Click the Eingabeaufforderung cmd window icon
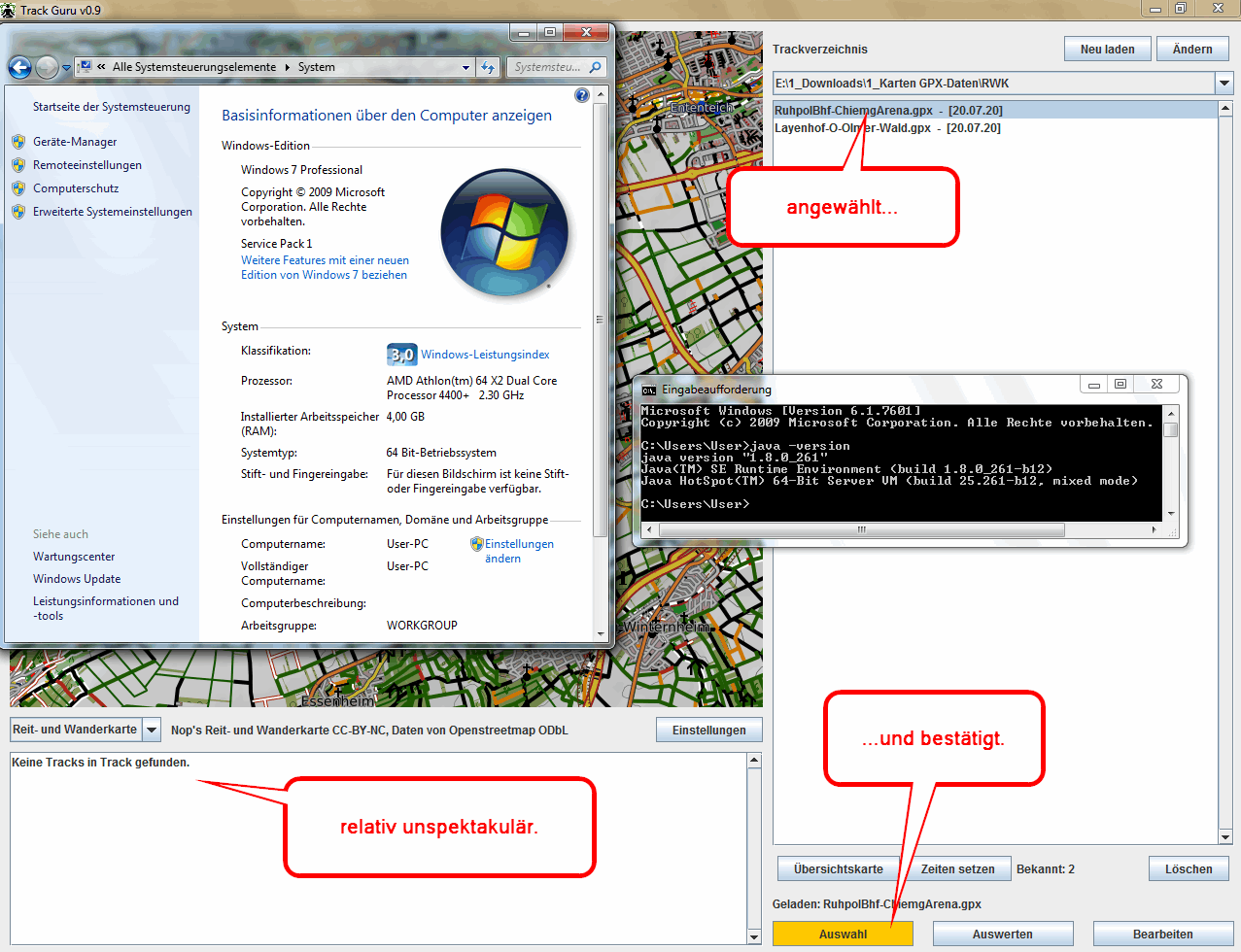This screenshot has height=952, width=1241. [x=648, y=391]
